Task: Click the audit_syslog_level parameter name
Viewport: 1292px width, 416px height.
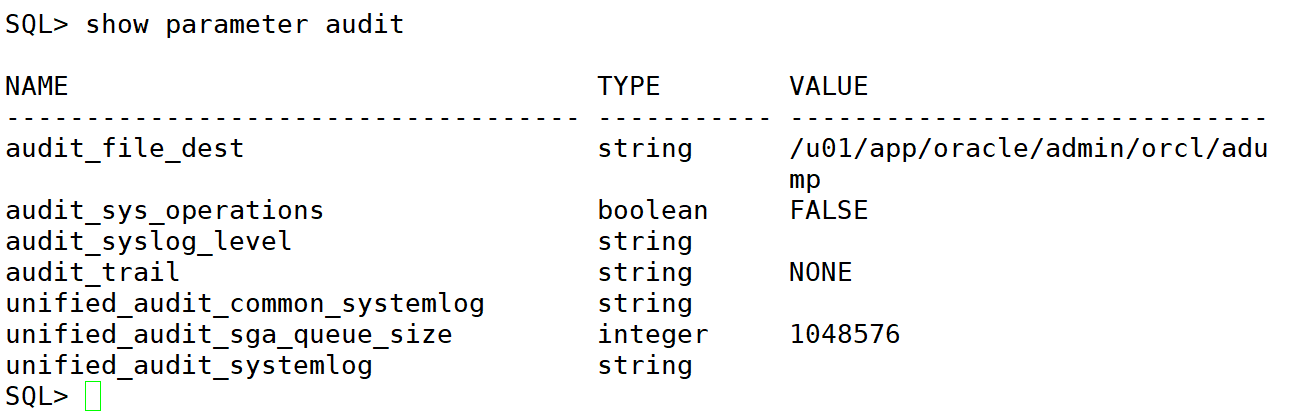Action: point(148,242)
